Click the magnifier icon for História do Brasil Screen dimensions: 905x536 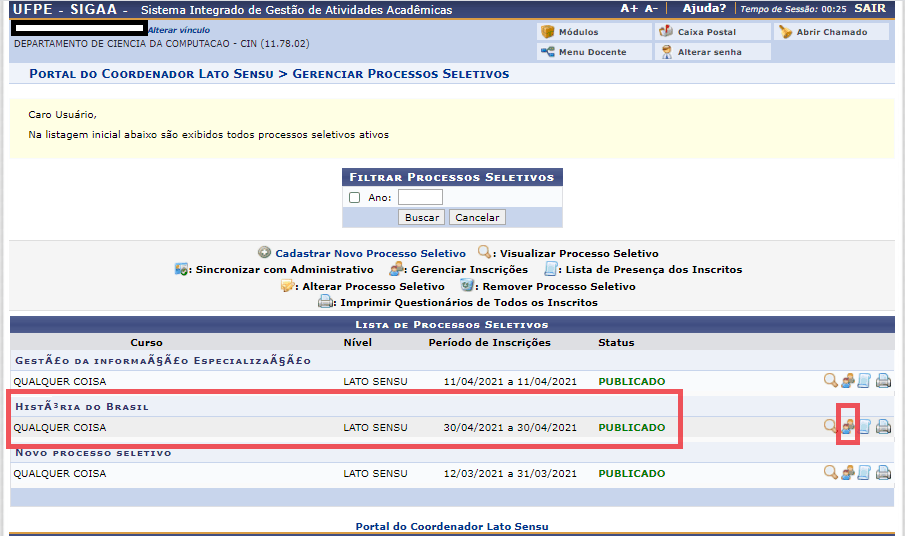[x=830, y=427]
